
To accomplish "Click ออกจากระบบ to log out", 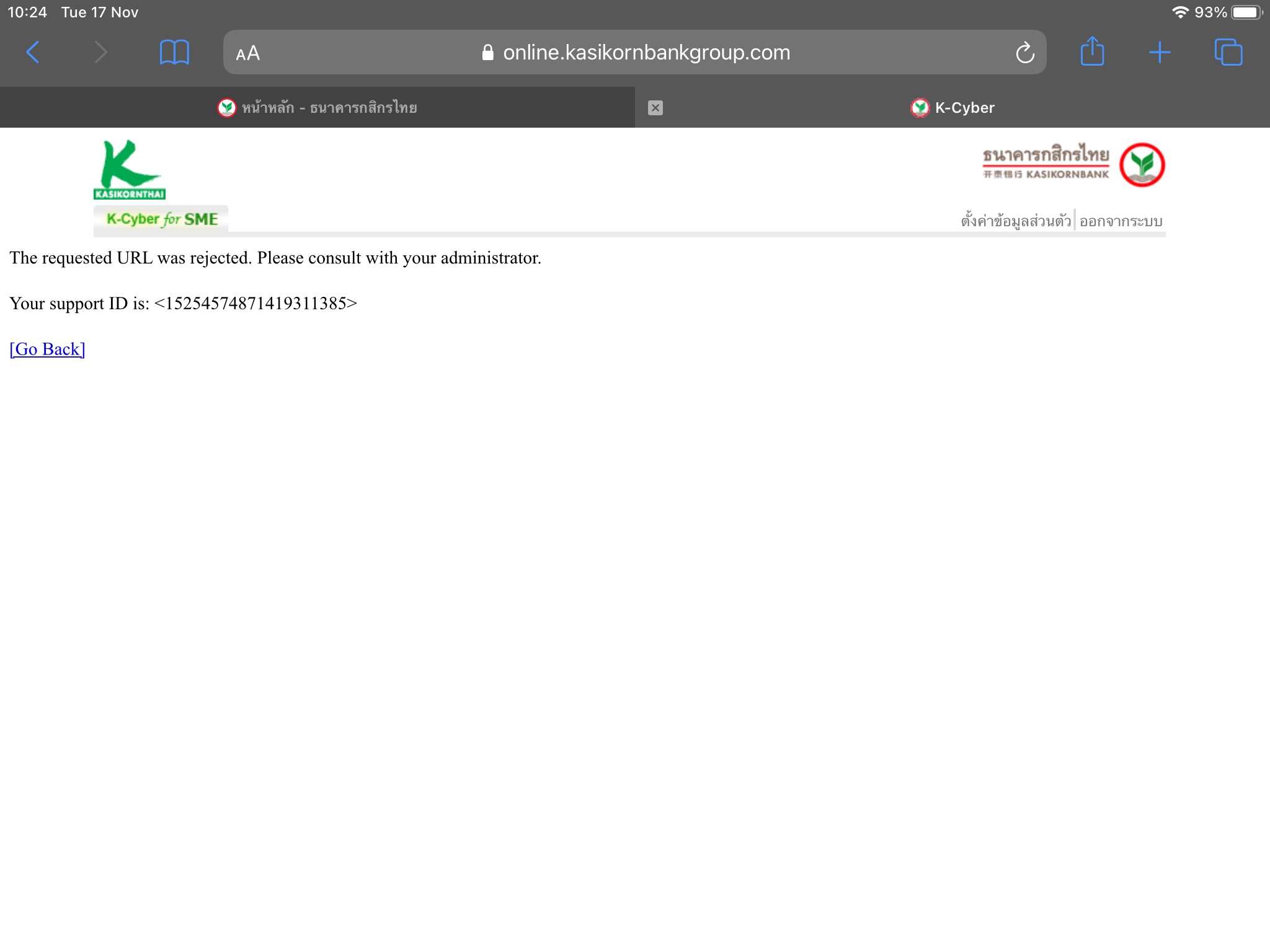I will coord(1121,221).
